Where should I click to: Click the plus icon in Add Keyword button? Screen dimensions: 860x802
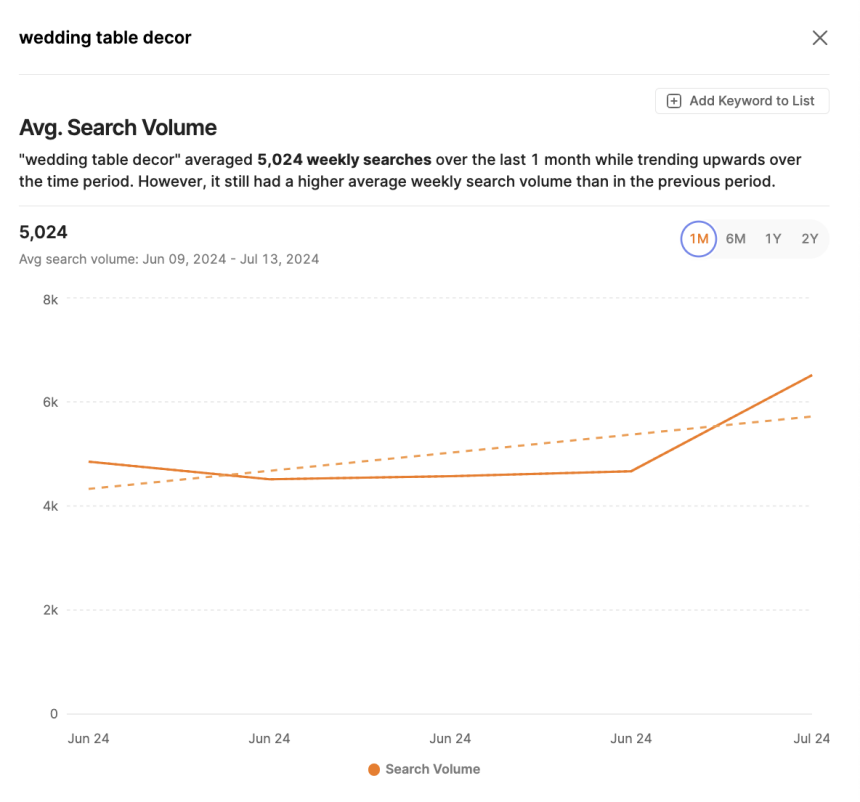674,101
